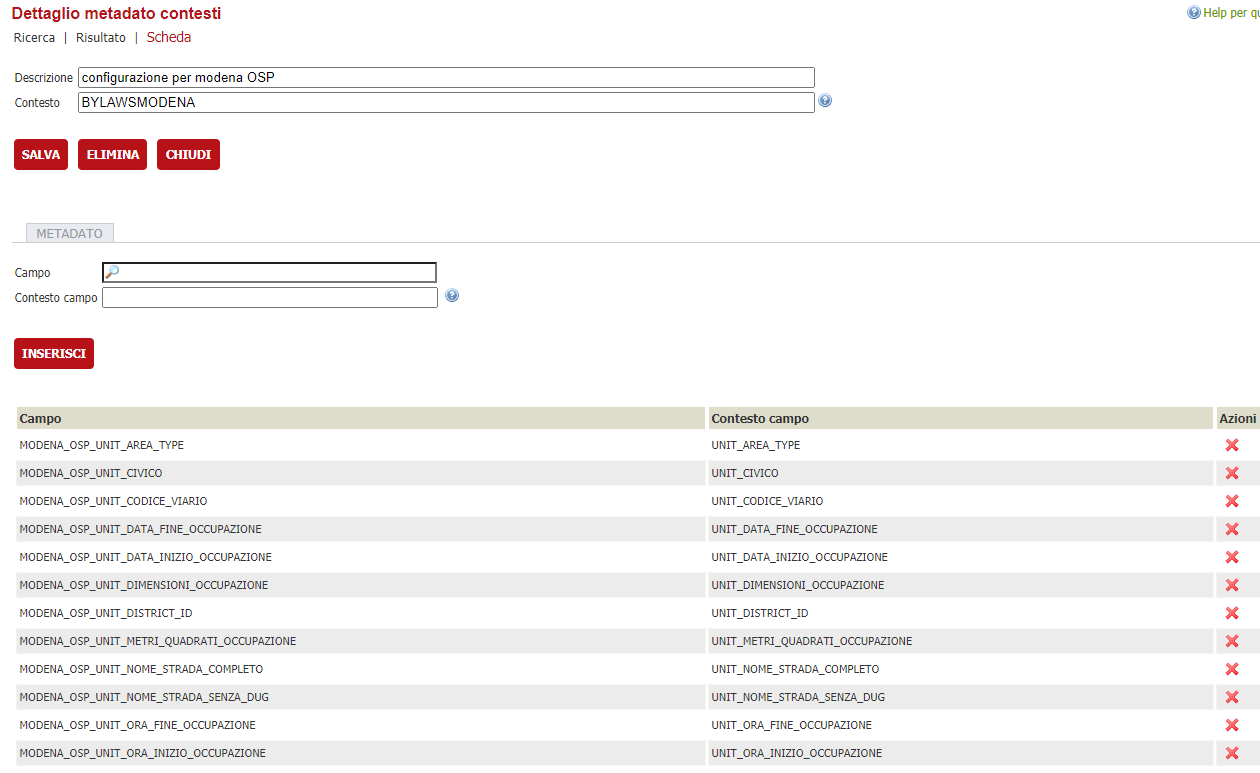This screenshot has width=1260, height=773.
Task: Delete the MODENA_OSP_UNIT_AREA_TYPE row
Action: 1232,445
